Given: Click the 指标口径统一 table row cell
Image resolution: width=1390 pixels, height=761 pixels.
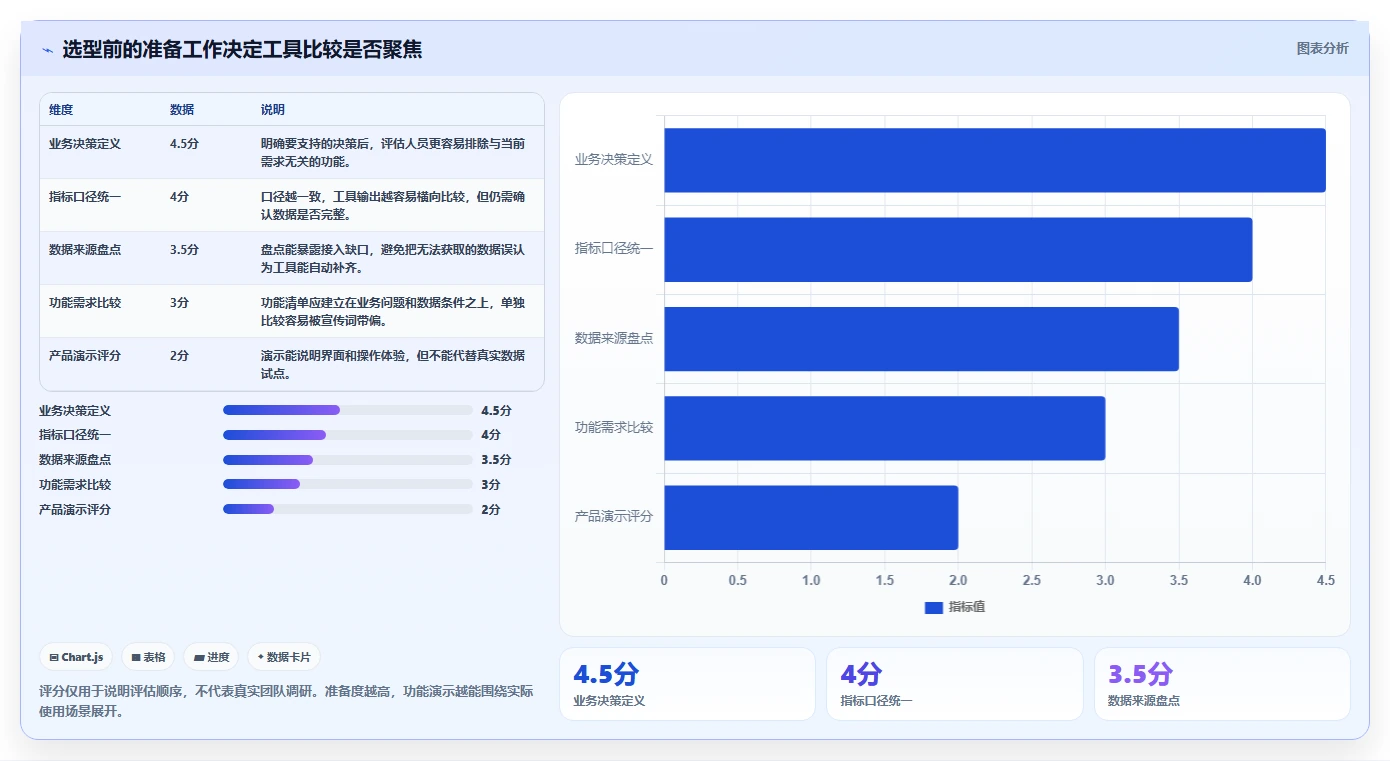Looking at the screenshot, I should click(x=85, y=196).
